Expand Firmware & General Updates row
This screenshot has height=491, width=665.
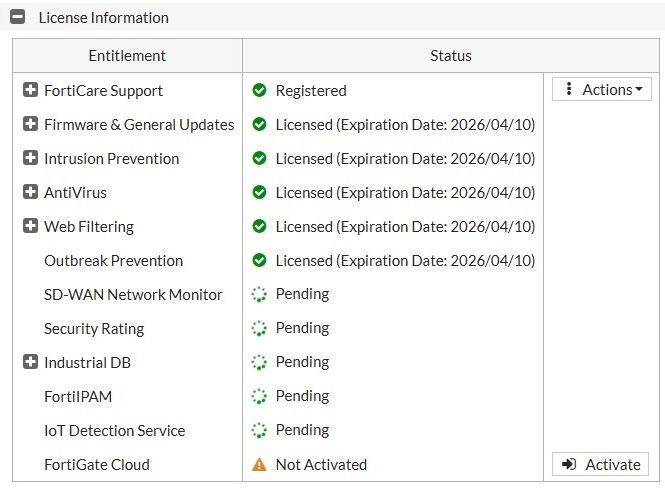[x=30, y=125]
